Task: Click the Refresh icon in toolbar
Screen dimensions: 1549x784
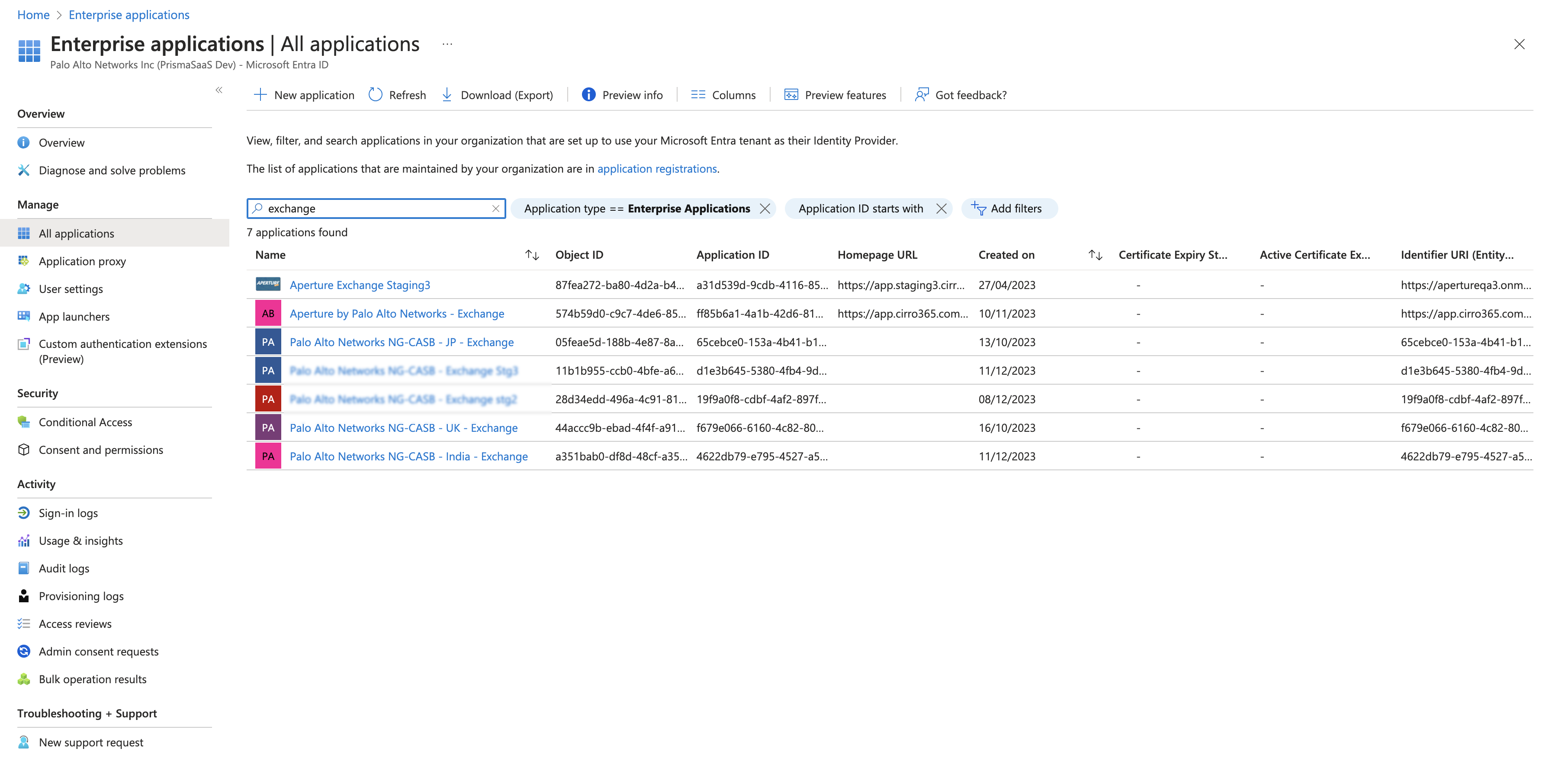Action: tap(375, 95)
